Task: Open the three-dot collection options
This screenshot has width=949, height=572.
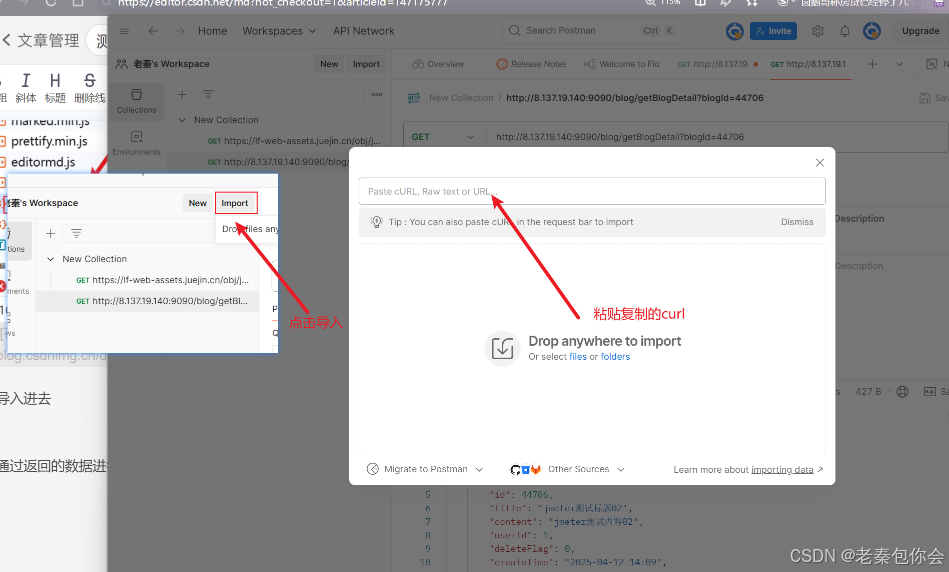Action: point(376,94)
